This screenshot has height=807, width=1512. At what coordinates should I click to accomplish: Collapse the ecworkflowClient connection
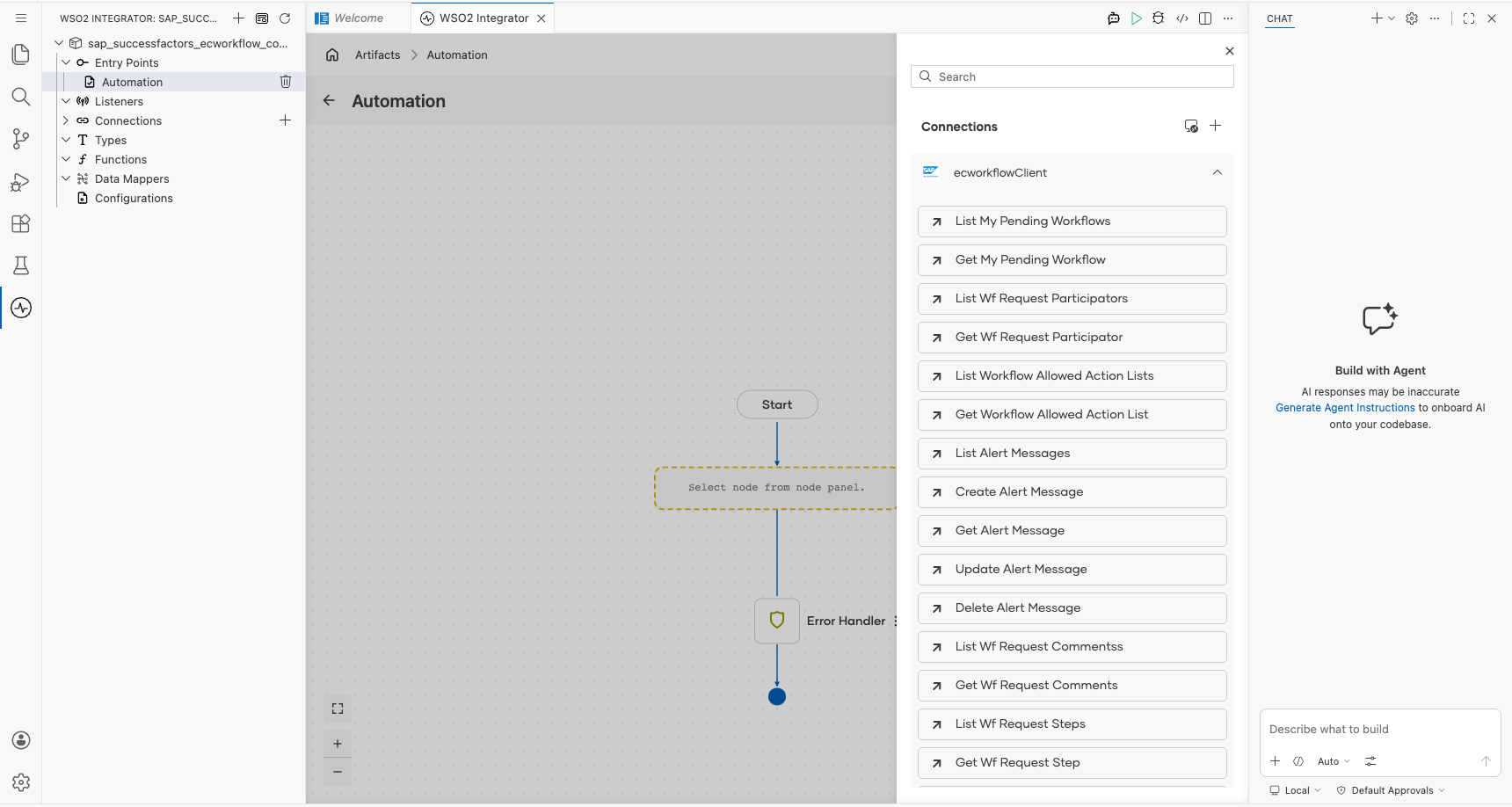pos(1218,172)
